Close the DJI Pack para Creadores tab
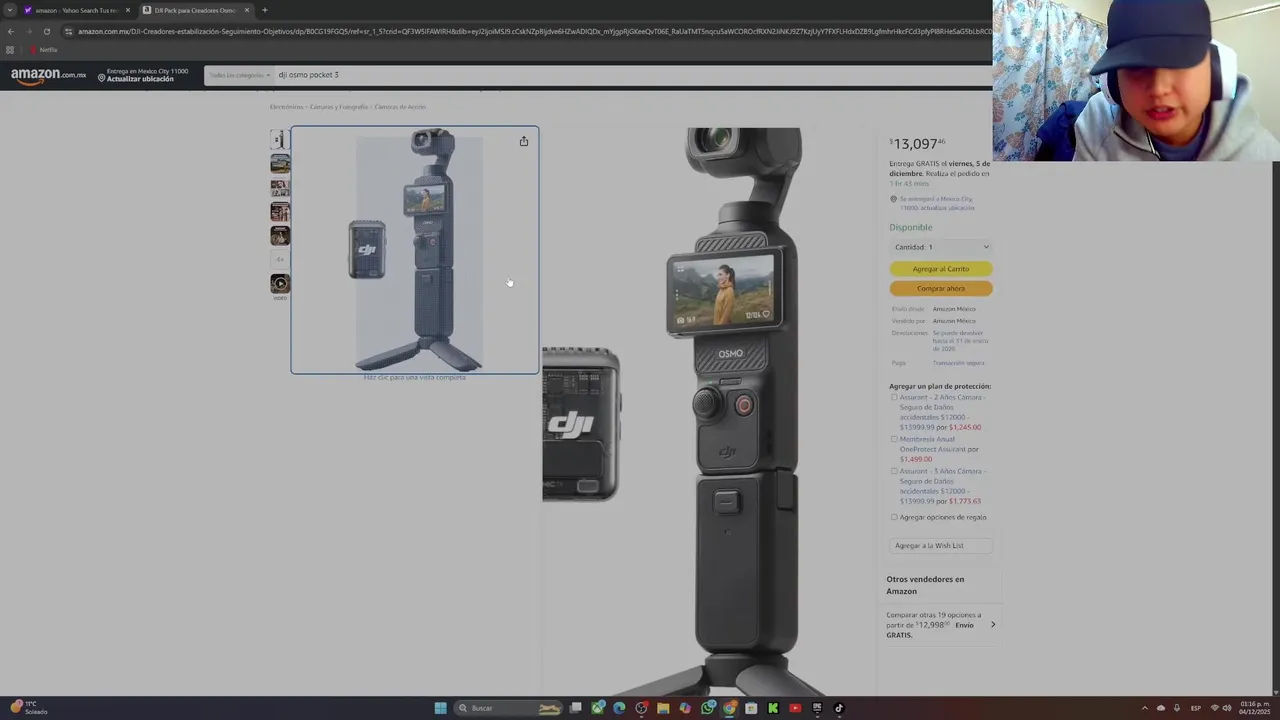Screen dimensions: 1280x720 tap(248, 10)
